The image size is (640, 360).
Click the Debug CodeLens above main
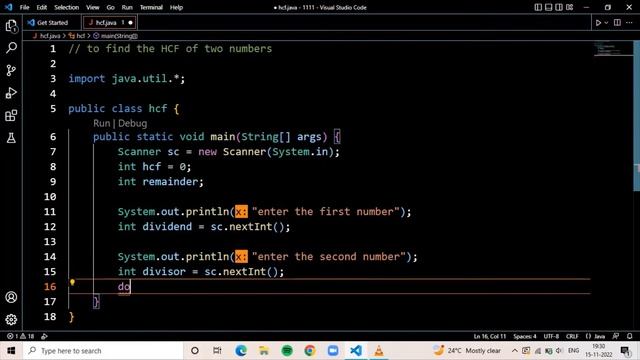[x=133, y=123]
